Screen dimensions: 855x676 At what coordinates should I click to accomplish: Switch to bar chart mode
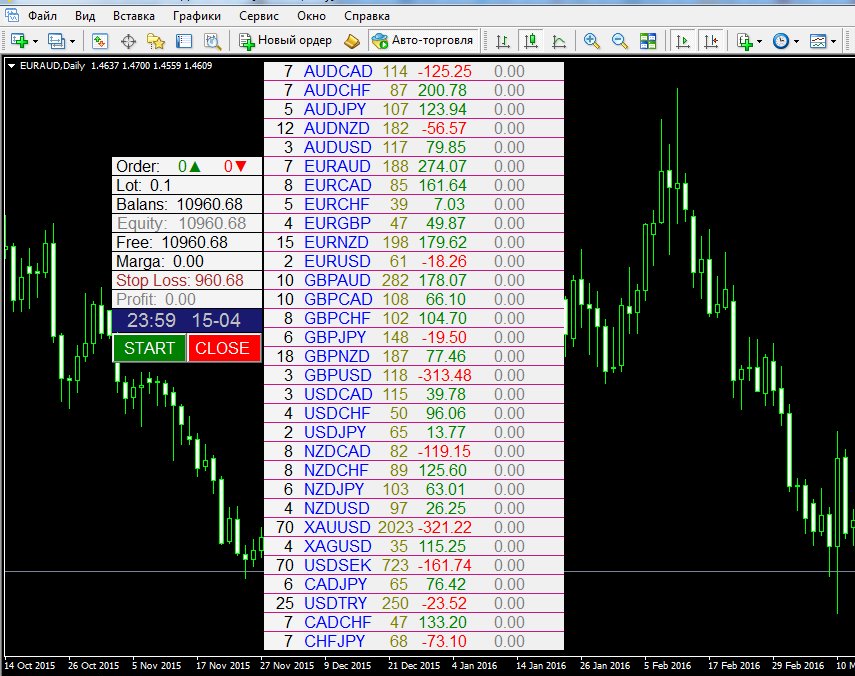coord(503,41)
